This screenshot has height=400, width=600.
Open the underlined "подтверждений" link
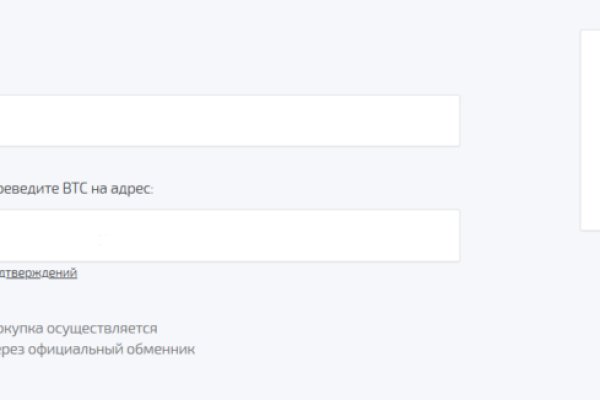click(x=38, y=272)
